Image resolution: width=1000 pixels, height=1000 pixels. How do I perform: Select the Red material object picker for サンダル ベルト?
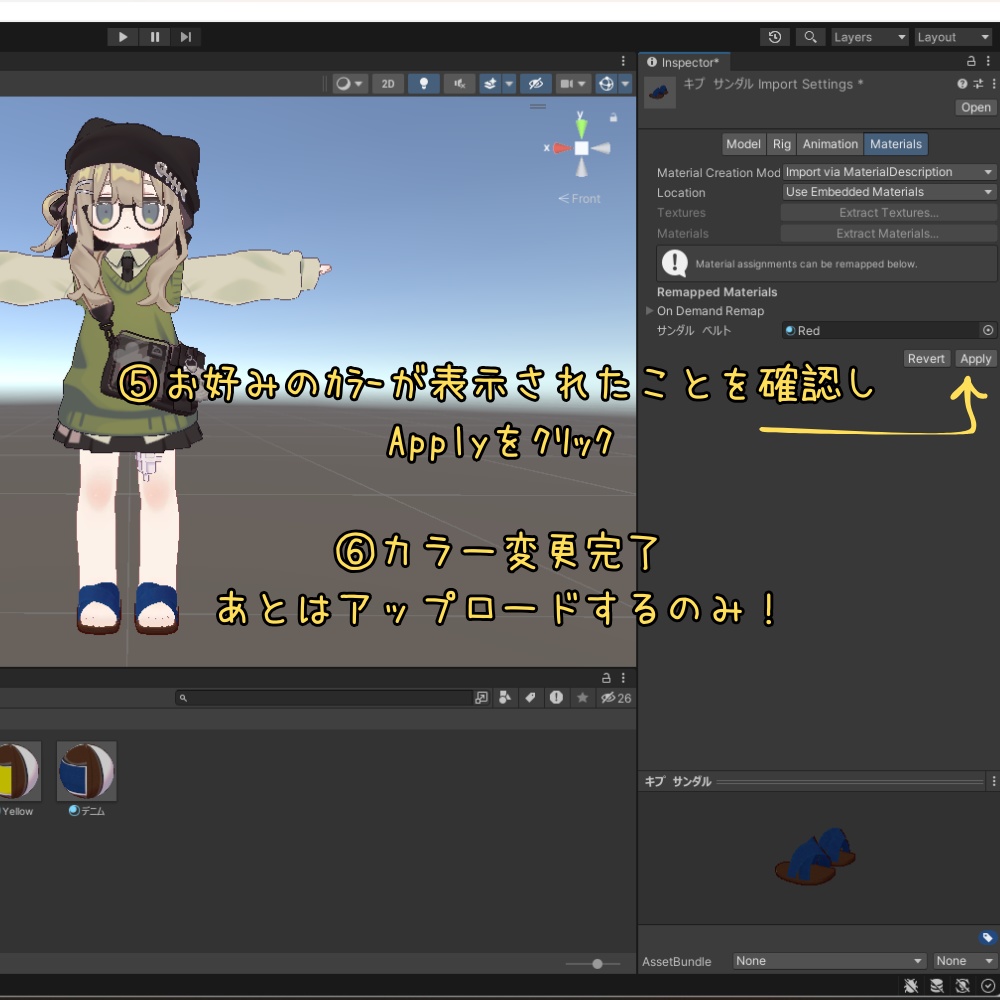(x=987, y=330)
